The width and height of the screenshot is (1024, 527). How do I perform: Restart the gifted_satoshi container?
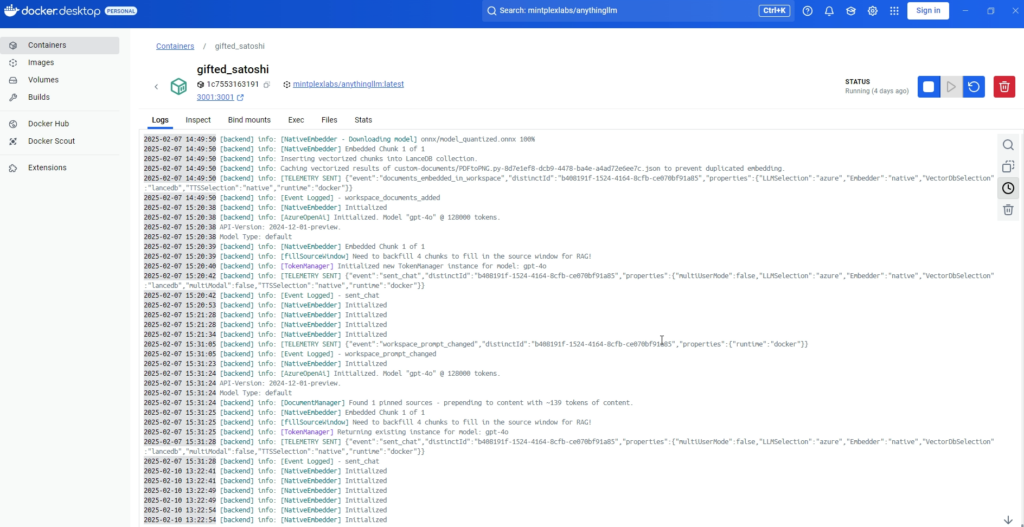coord(974,87)
